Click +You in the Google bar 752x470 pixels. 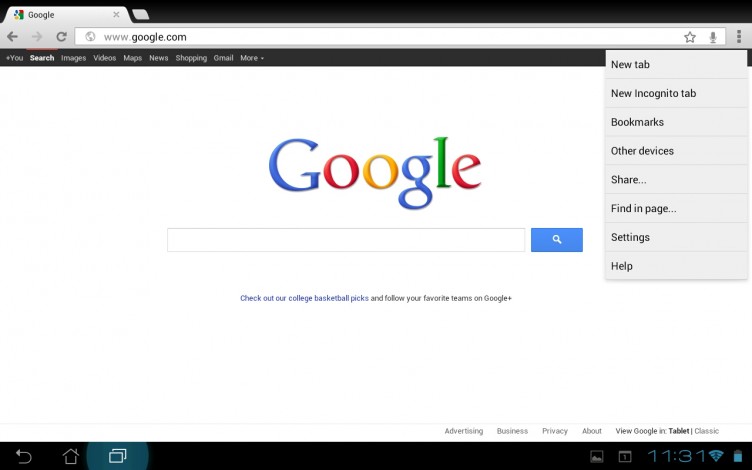(14, 58)
